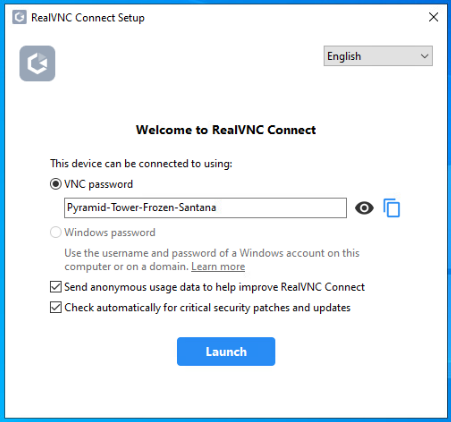Click the Windows account description text
This screenshot has height=422, width=451.
click(x=212, y=260)
